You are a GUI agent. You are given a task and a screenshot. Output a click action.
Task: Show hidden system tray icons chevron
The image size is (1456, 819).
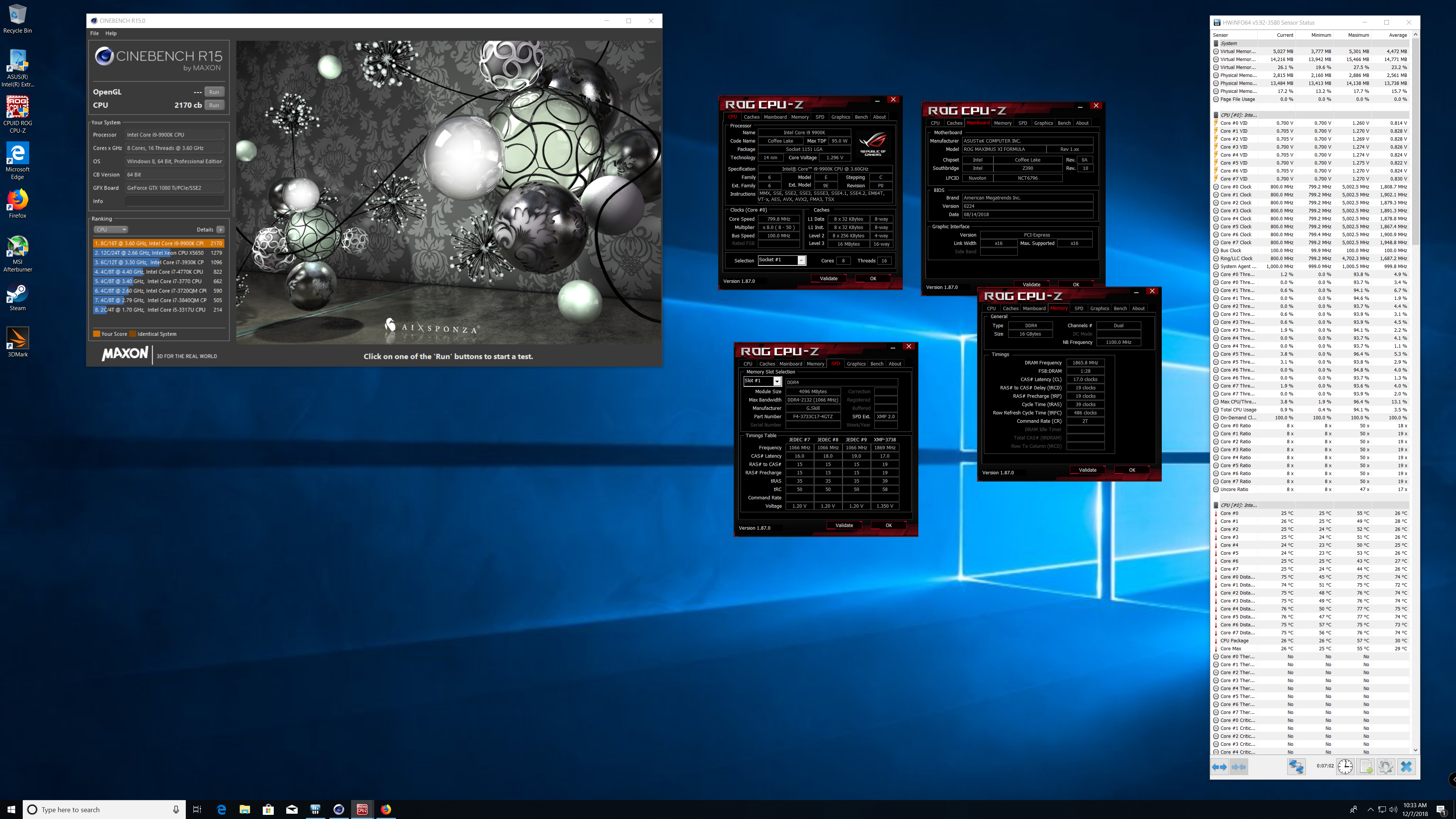tap(1370, 810)
